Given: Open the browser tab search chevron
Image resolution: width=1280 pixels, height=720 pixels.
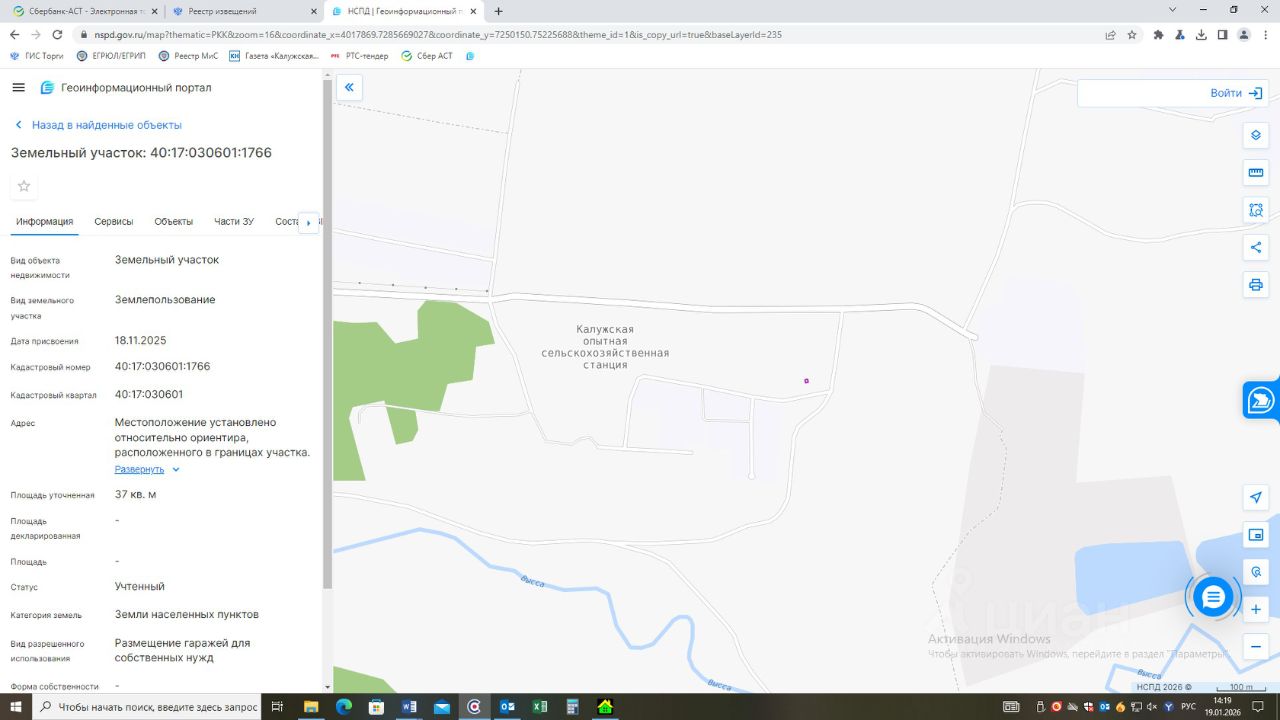Looking at the screenshot, I should [x=1173, y=10].
